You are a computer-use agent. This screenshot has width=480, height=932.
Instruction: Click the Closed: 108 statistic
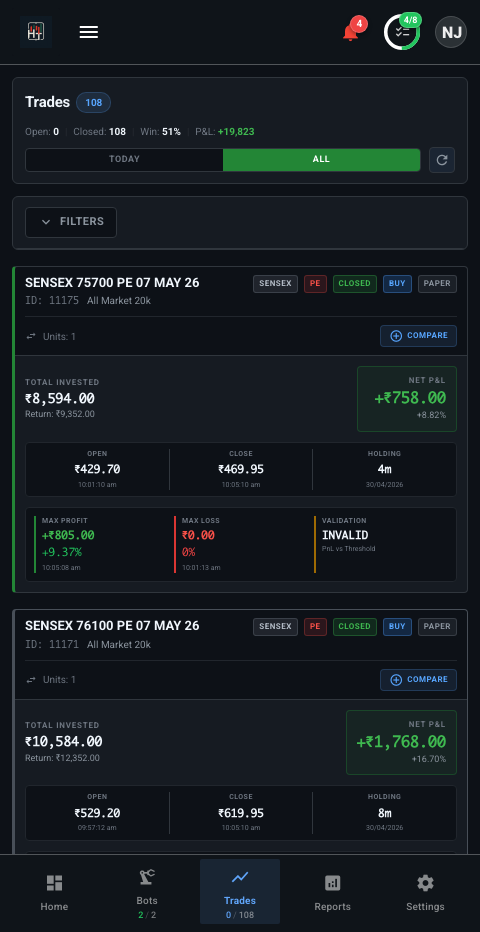tap(99, 131)
